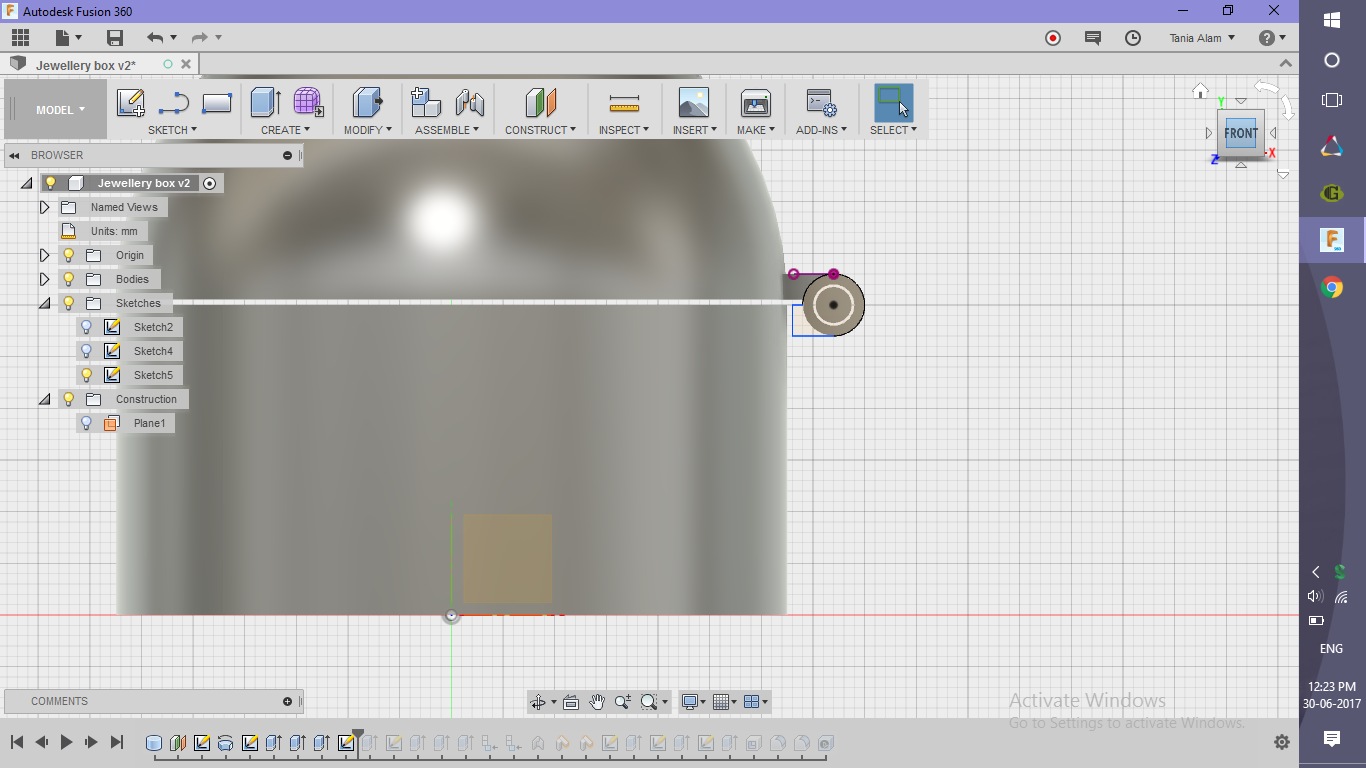Open the Grid and Snaps dropdown
This screenshot has width=1366, height=768.
(x=725, y=702)
